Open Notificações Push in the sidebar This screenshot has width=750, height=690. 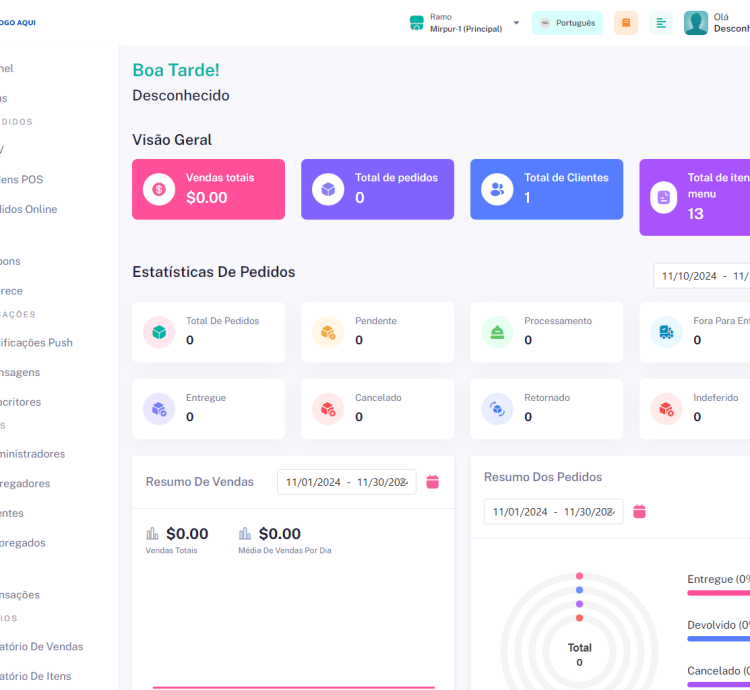(36, 342)
